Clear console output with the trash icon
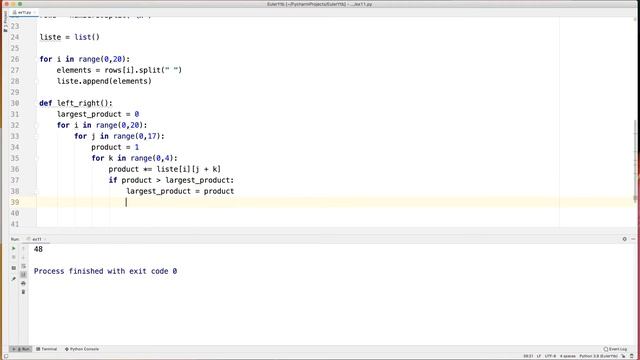This screenshot has width=640, height=360. tap(23, 292)
